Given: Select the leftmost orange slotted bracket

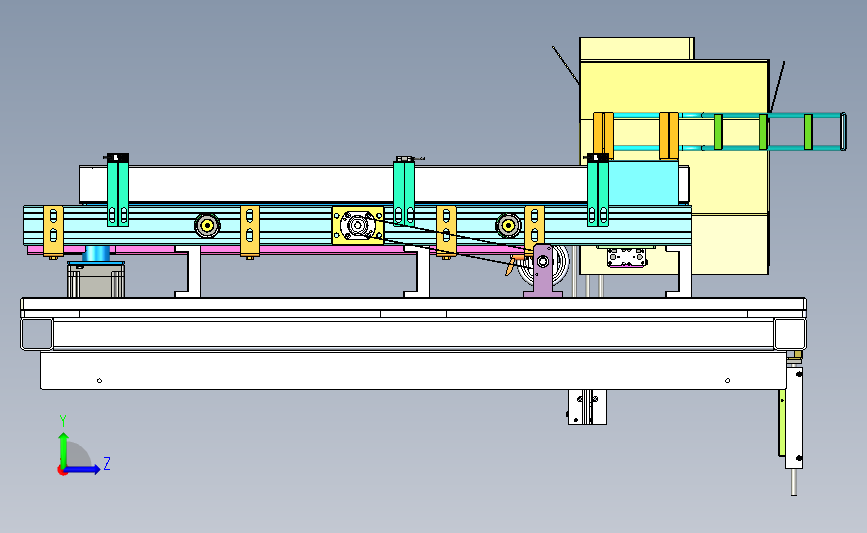Looking at the screenshot, I should 53,232.
